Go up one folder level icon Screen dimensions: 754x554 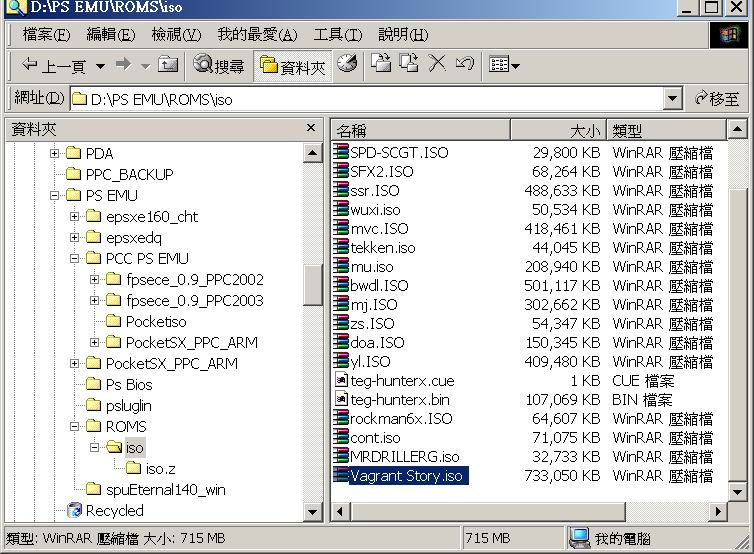(x=168, y=64)
